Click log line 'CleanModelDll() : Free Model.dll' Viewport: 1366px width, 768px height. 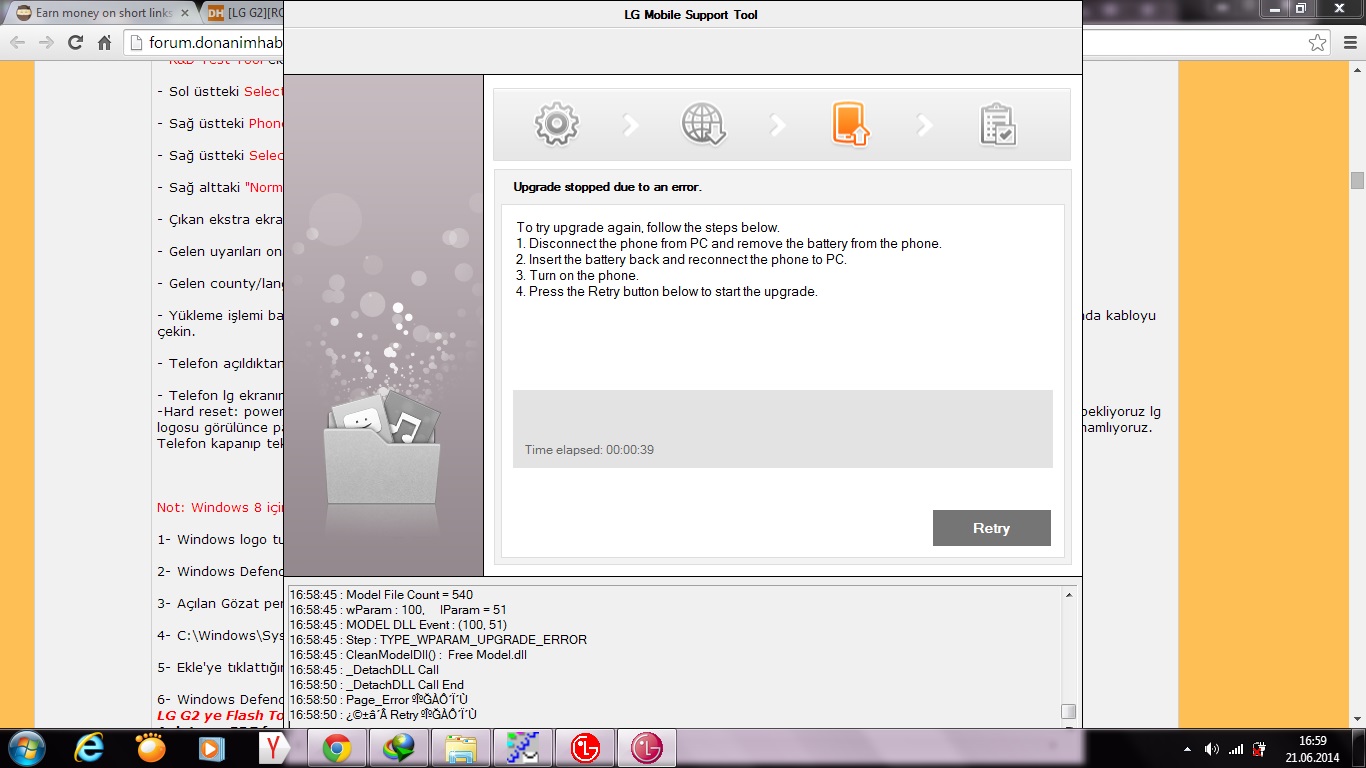point(408,655)
